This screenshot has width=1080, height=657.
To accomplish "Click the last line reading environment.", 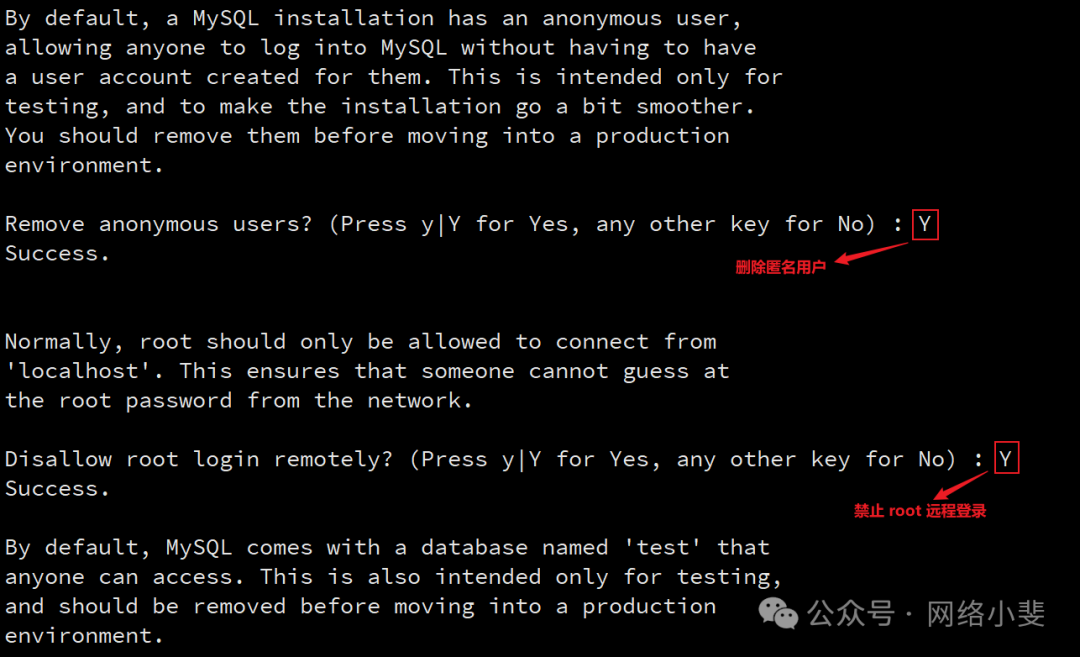I will tap(84, 636).
